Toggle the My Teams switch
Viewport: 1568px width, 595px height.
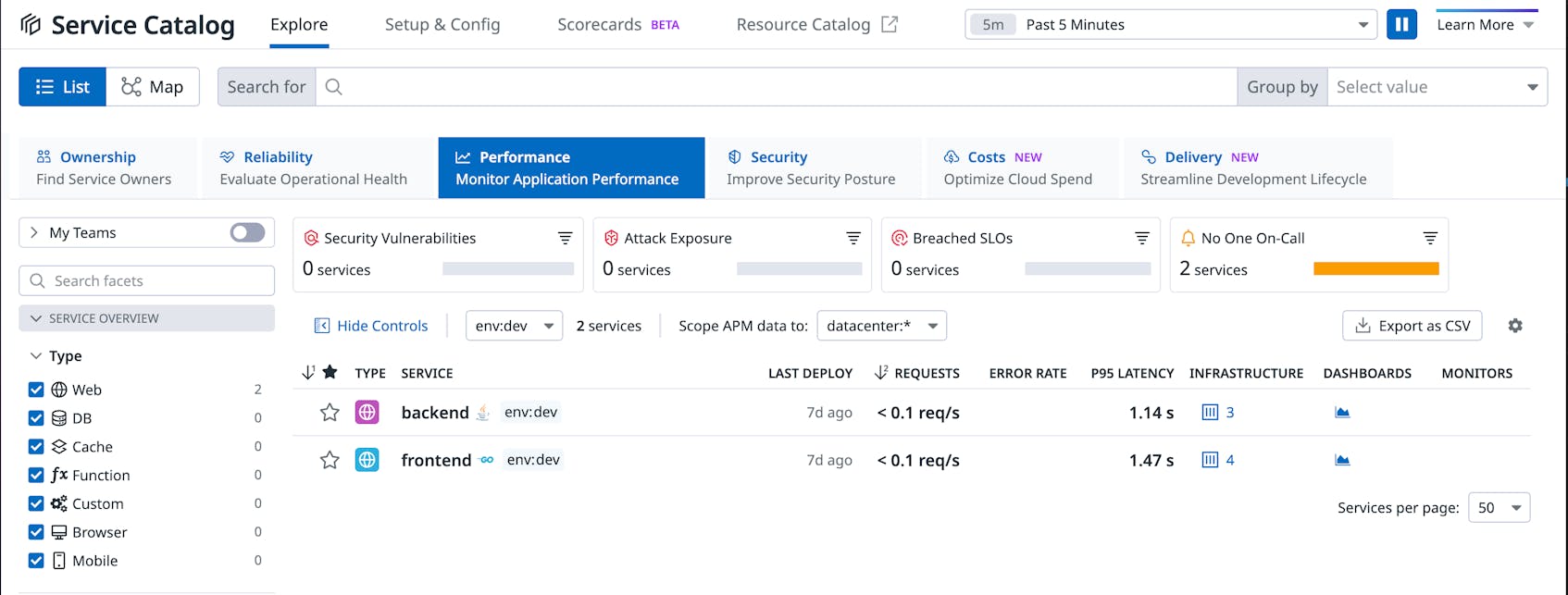247,233
